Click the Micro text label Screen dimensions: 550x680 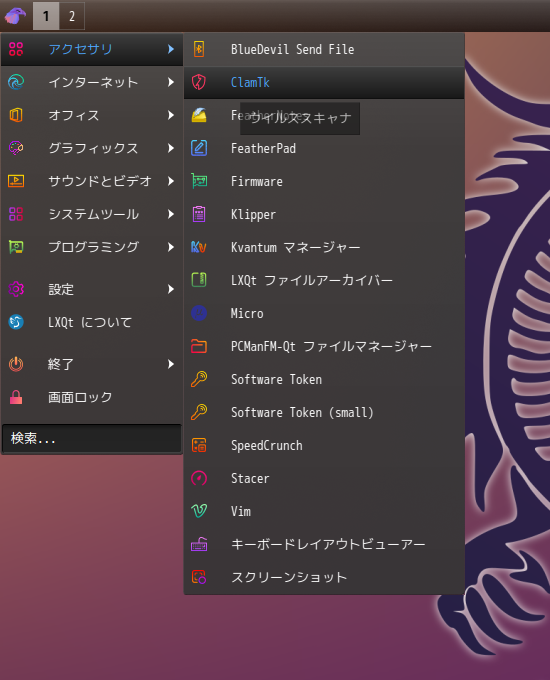247,313
